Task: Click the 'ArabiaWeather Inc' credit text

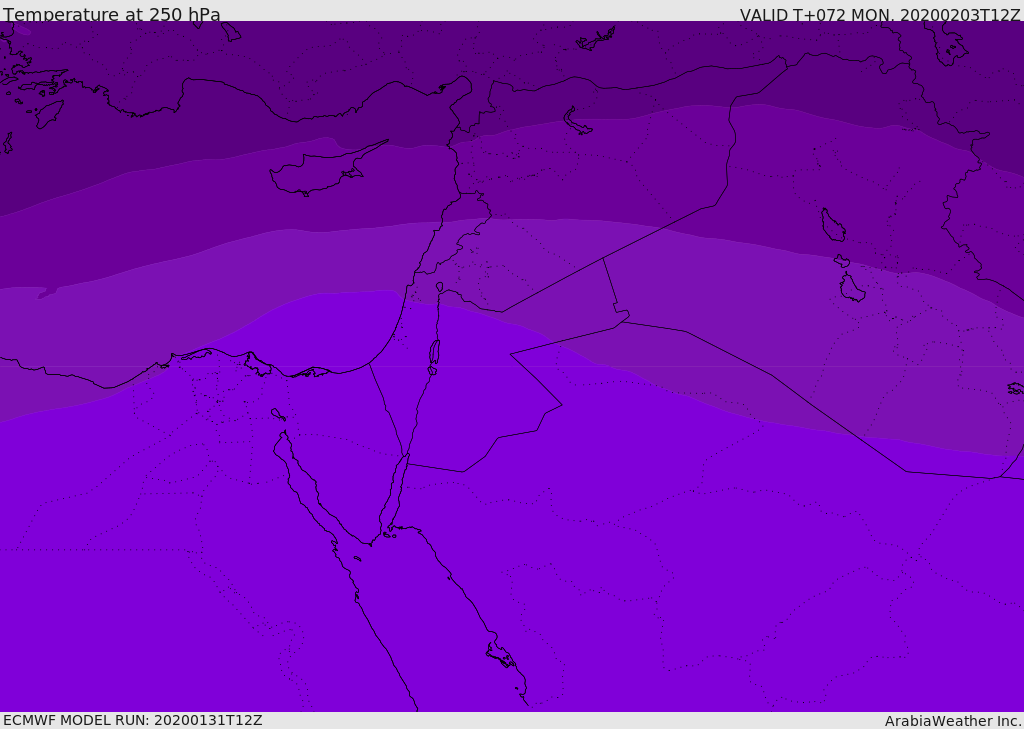Action: [x=953, y=721]
